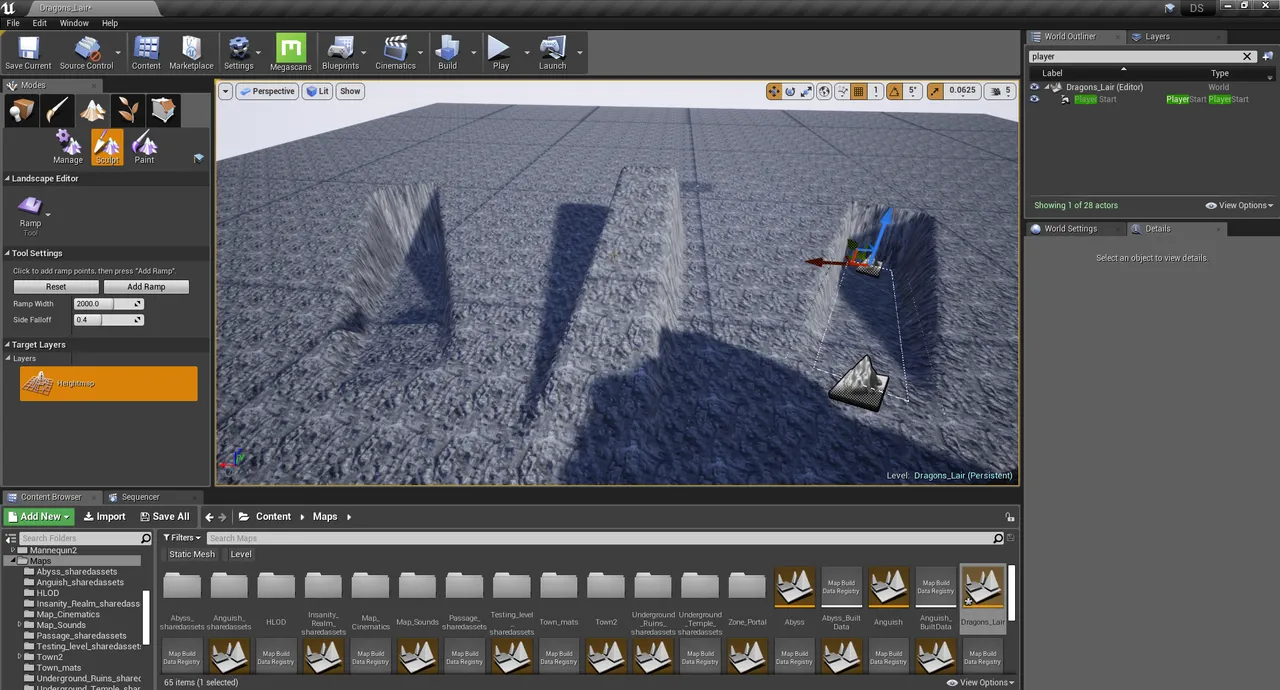Image resolution: width=1280 pixels, height=690 pixels.
Task: Click the Add Ramp button
Action: click(x=146, y=286)
